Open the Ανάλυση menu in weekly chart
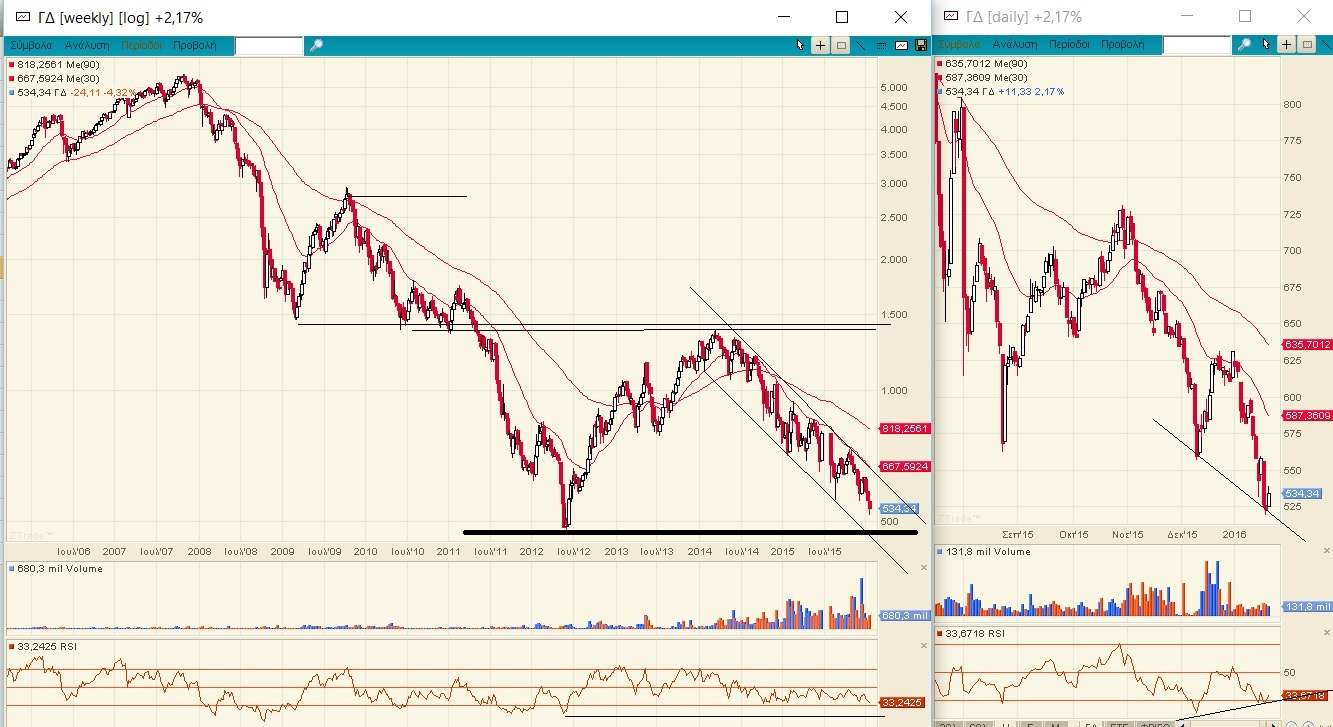Image resolution: width=1333 pixels, height=727 pixels. tap(87, 45)
